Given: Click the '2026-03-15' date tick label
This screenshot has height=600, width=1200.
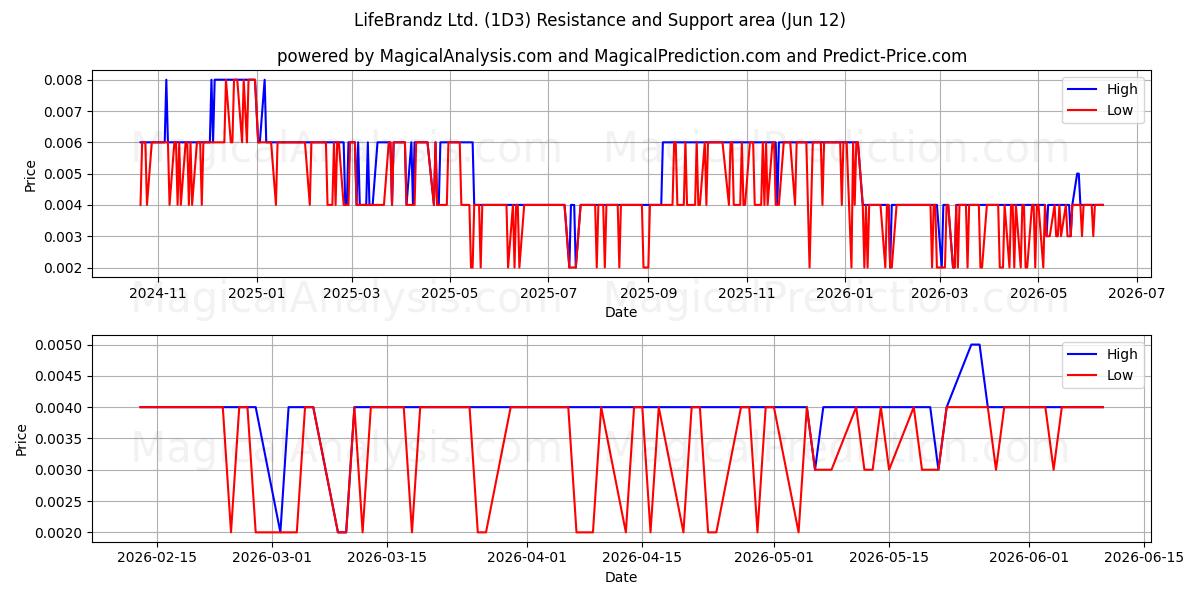Looking at the screenshot, I should tap(387, 558).
